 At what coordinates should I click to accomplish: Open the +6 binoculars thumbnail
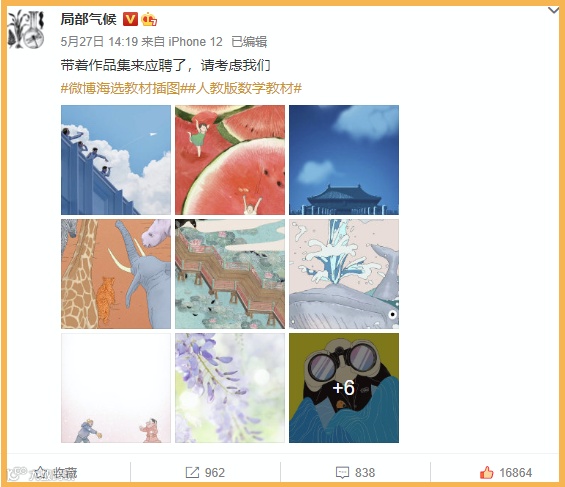[x=344, y=388]
